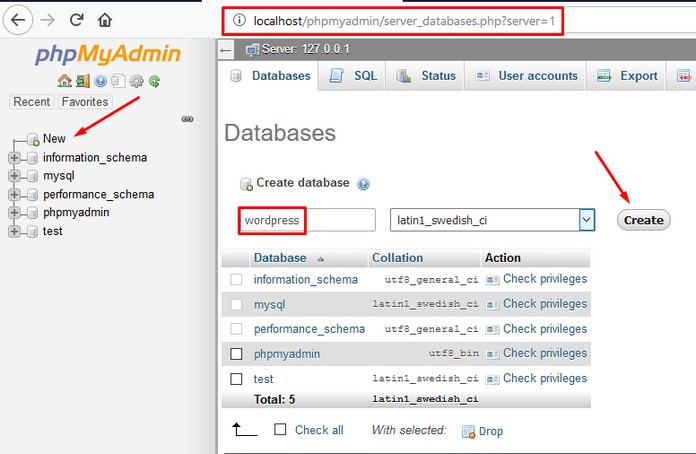Tick the information_schema row checkbox
696x454 pixels.
[236, 280]
